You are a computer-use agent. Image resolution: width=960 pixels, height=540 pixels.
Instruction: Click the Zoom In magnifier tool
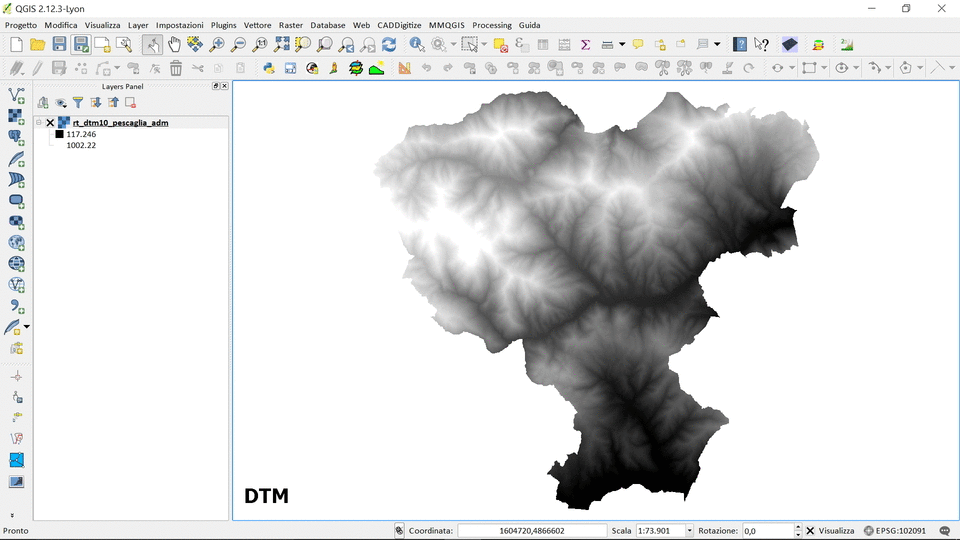[217, 44]
